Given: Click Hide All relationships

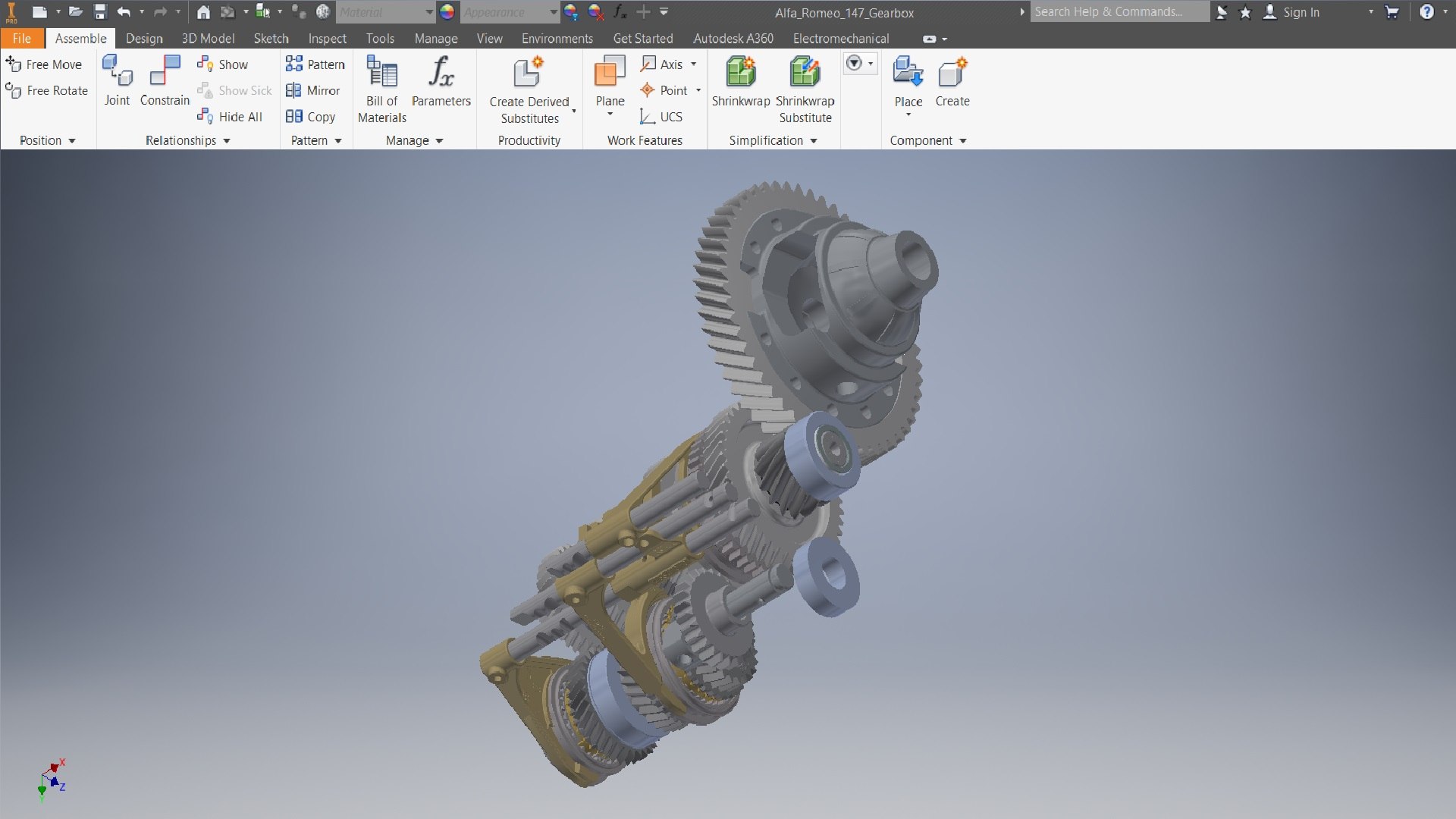Looking at the screenshot, I should pyautogui.click(x=230, y=117).
